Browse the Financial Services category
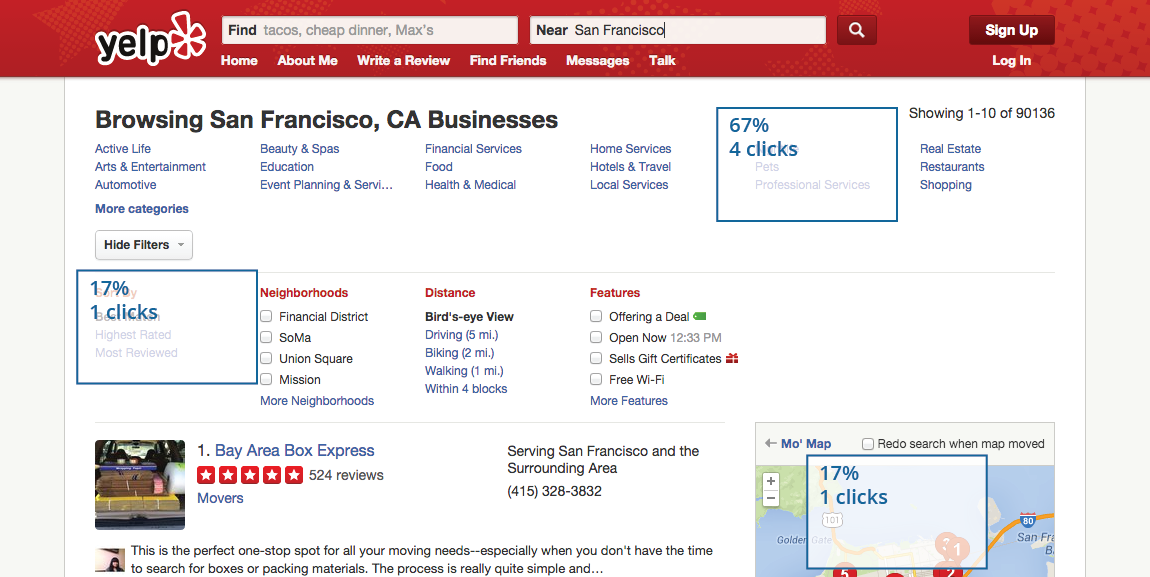Image resolution: width=1150 pixels, height=577 pixels. (473, 149)
